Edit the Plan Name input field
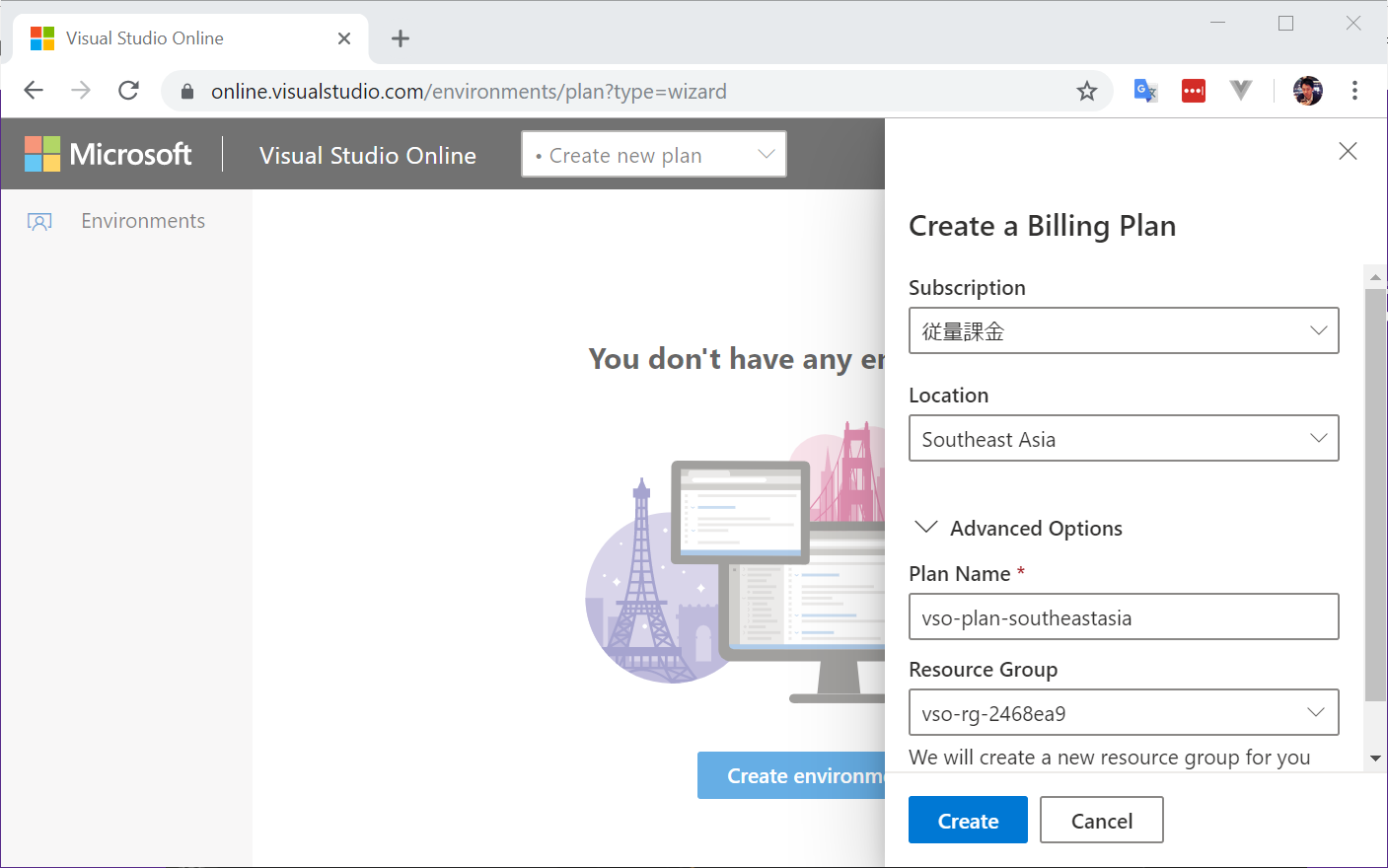 1124,616
